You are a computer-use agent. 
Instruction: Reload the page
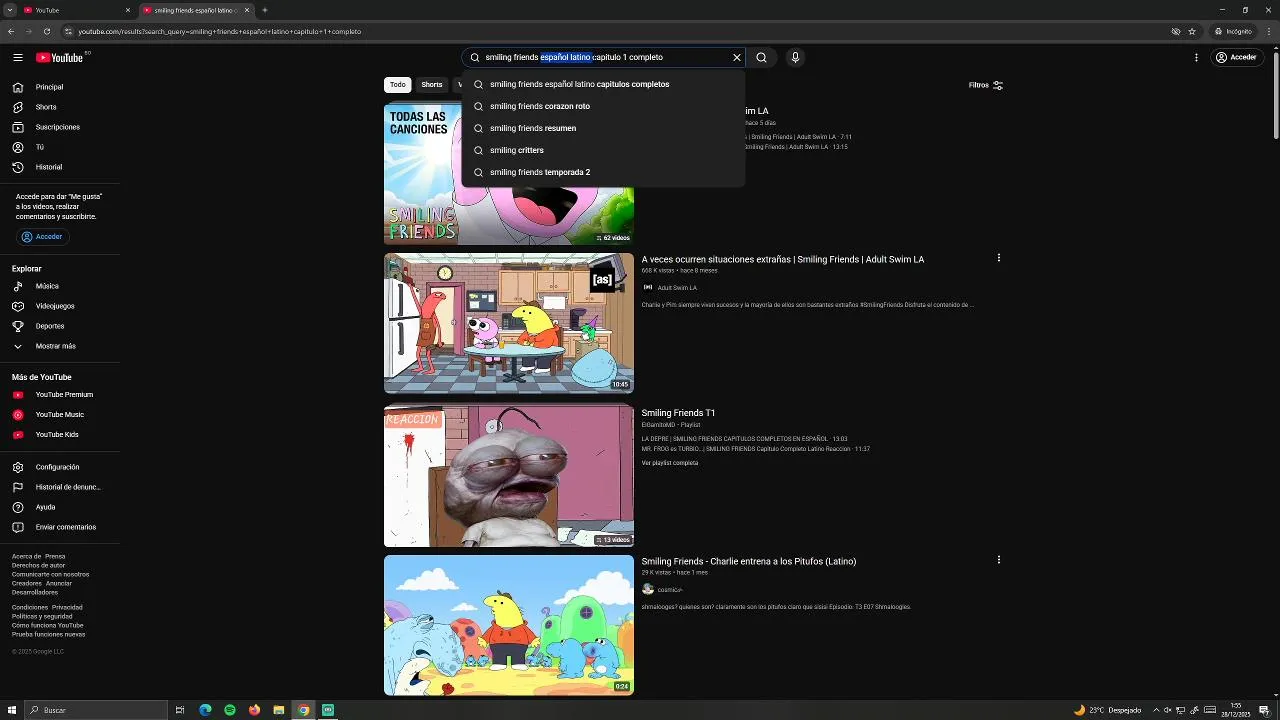point(47,31)
